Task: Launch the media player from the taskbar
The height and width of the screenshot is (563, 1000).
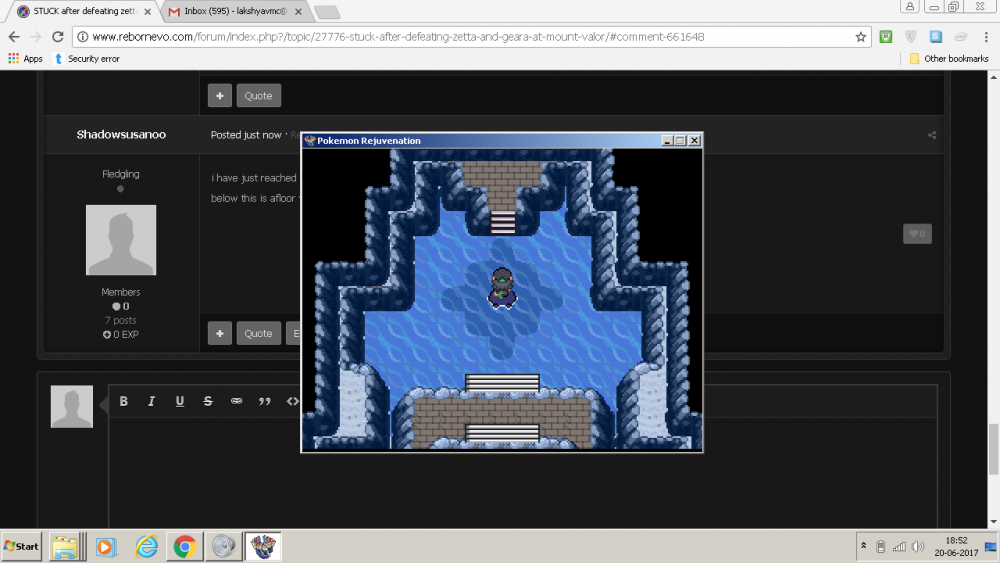Action: pos(106,547)
